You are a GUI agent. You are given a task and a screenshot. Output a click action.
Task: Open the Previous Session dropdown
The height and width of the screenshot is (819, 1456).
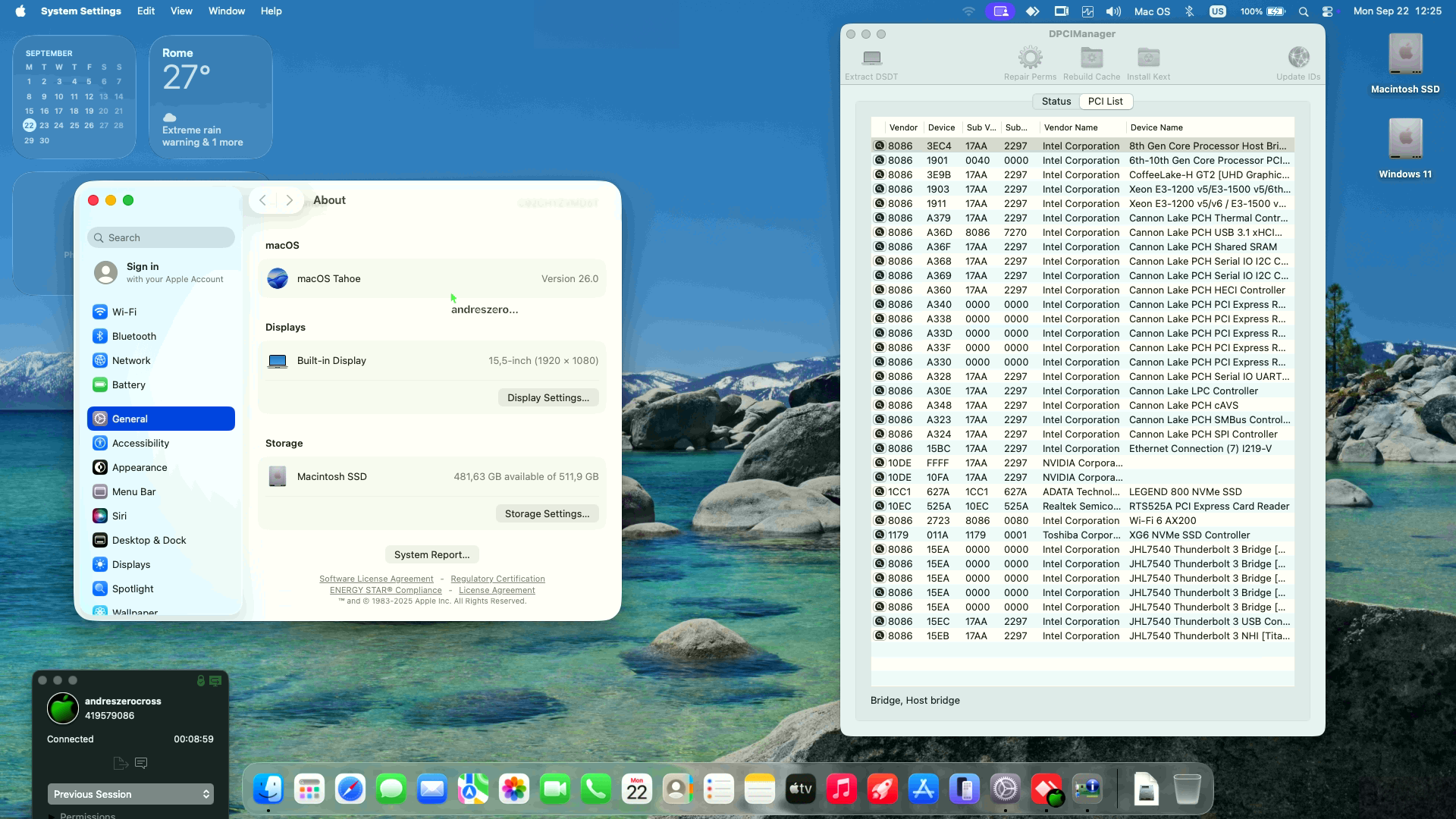tap(130, 794)
